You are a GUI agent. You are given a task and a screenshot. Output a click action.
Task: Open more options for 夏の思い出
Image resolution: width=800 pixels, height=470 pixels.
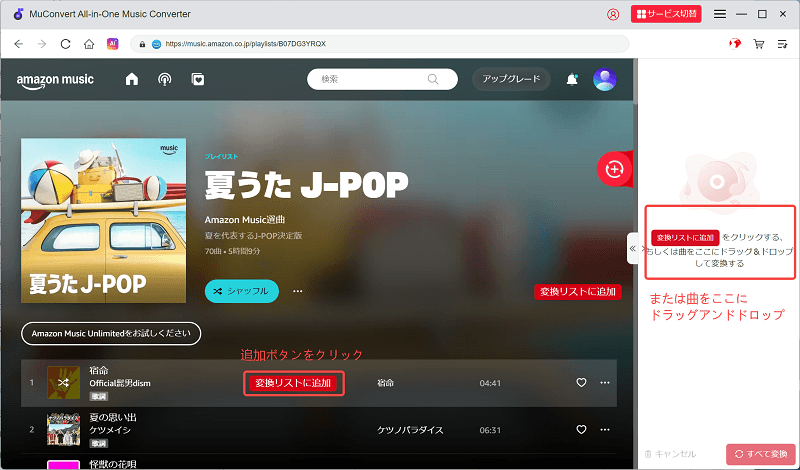[605, 430]
